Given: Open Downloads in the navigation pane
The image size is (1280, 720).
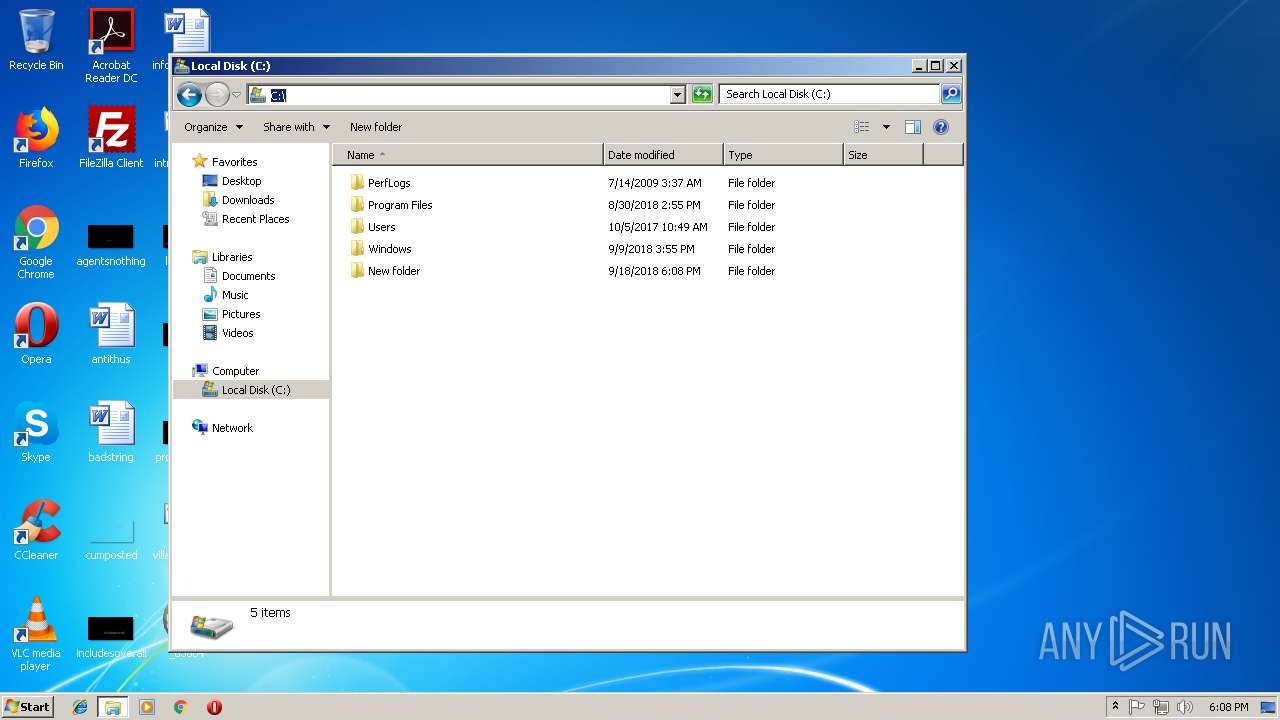Looking at the screenshot, I should pyautogui.click(x=238, y=200).
